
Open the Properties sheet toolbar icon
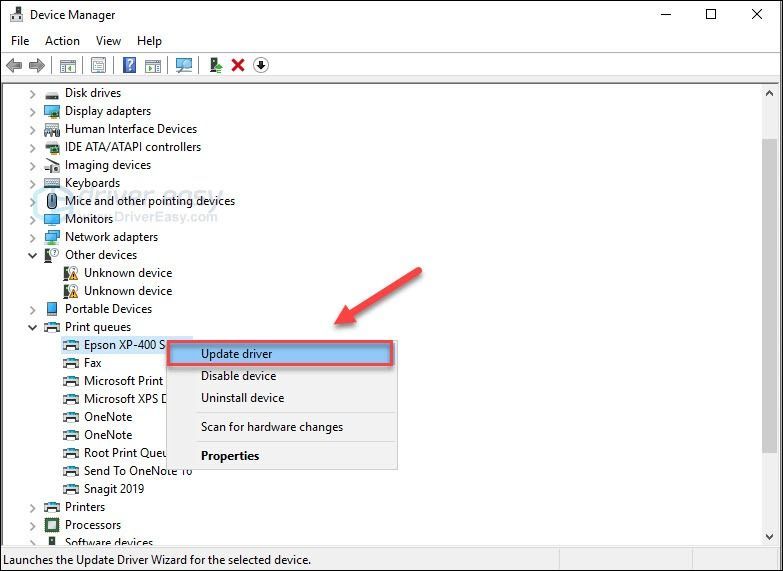point(98,65)
